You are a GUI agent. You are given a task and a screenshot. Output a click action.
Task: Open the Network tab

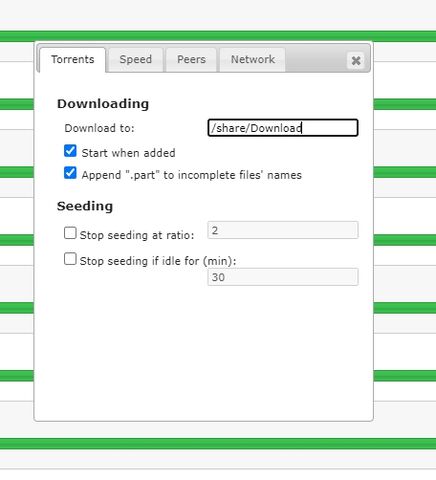pos(253,60)
